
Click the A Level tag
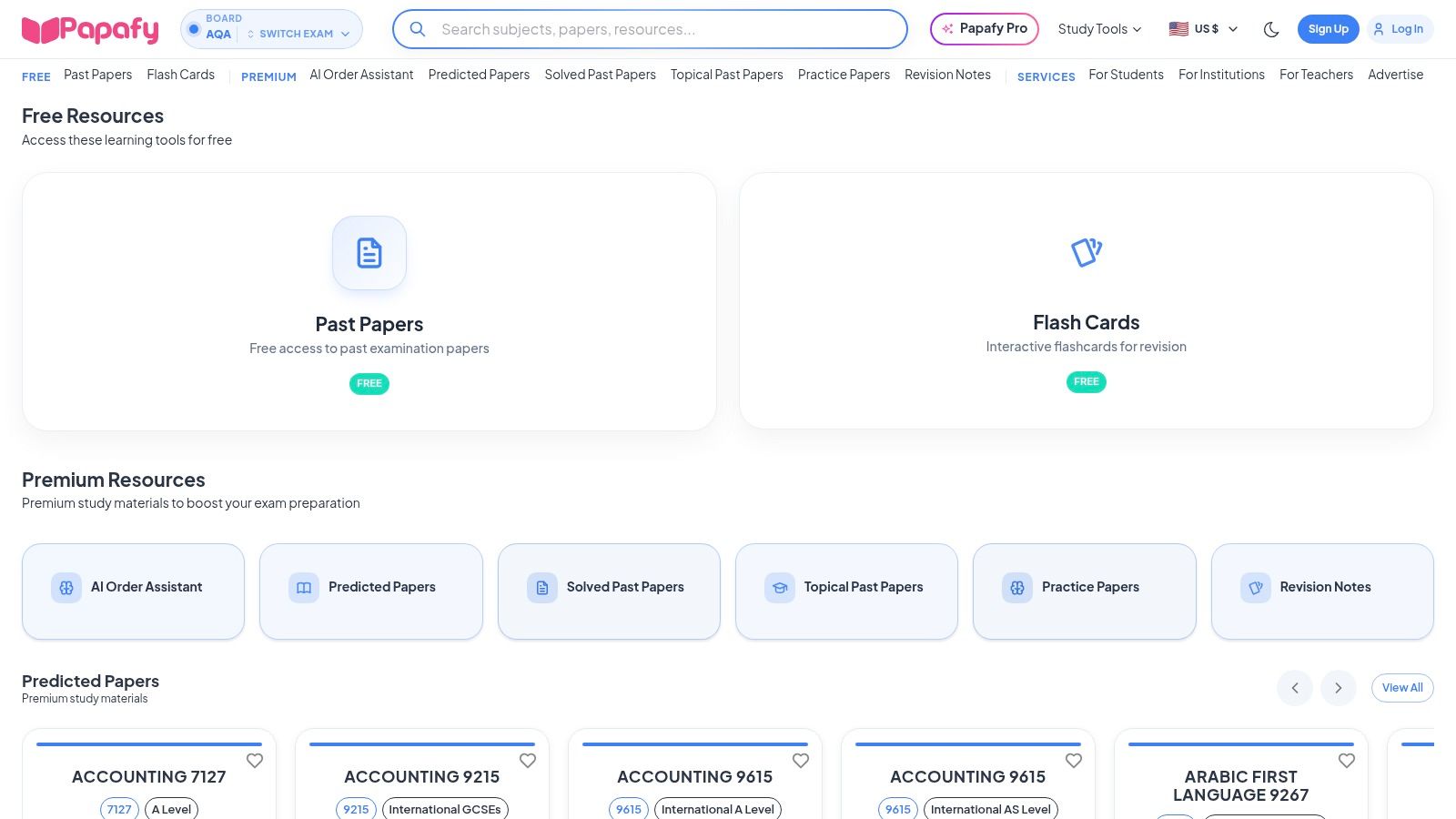pyautogui.click(x=171, y=809)
